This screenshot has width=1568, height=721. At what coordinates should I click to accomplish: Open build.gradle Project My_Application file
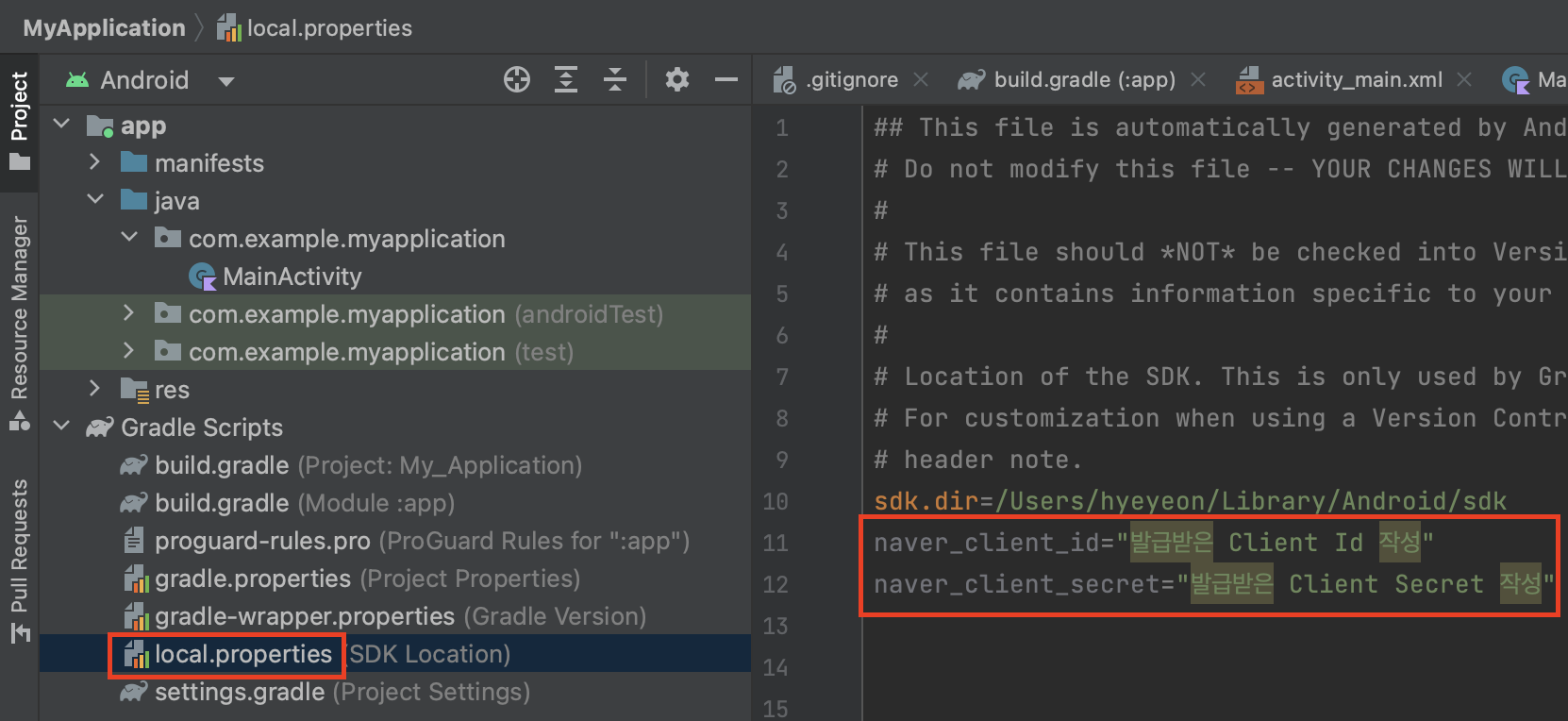368,465
